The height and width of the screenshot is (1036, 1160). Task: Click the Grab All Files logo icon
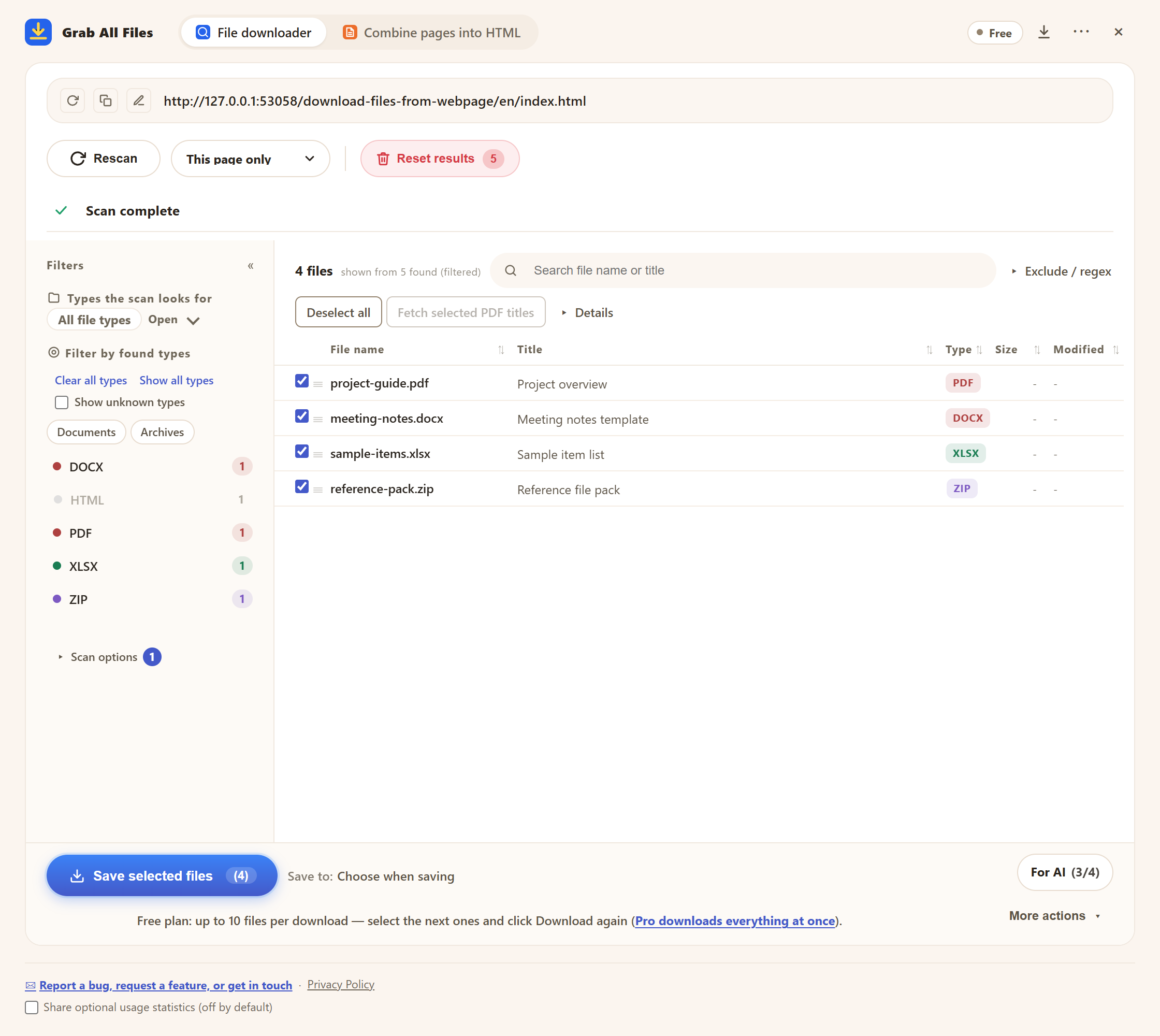[38, 32]
